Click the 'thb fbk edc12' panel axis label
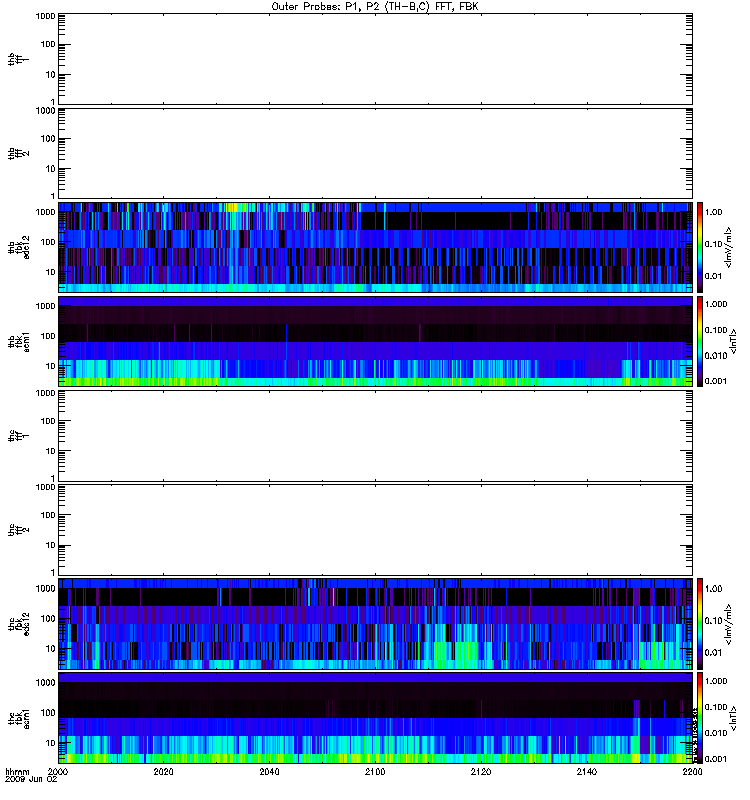 (19, 247)
